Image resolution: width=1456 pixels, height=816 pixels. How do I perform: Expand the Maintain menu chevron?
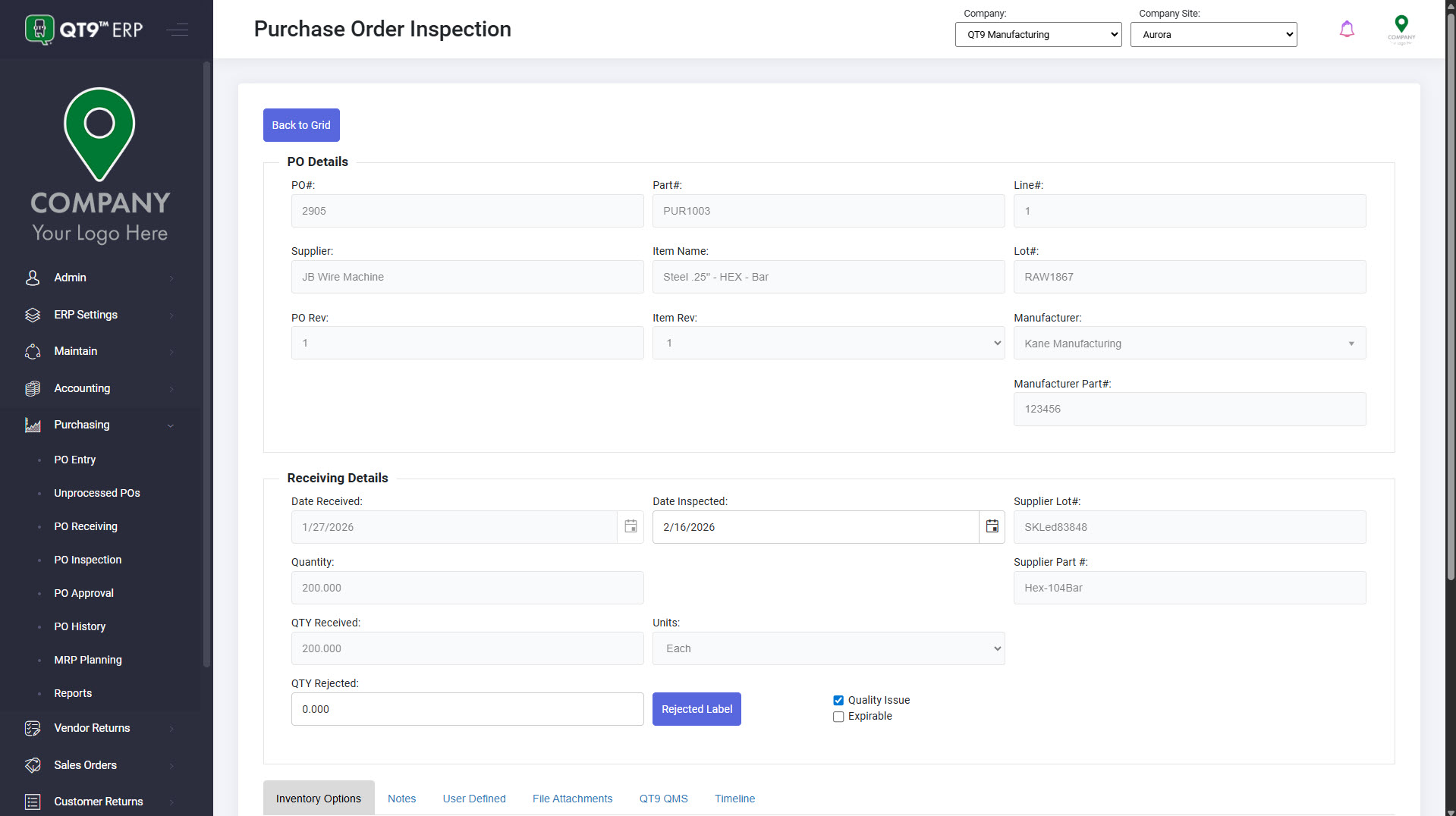tap(171, 352)
